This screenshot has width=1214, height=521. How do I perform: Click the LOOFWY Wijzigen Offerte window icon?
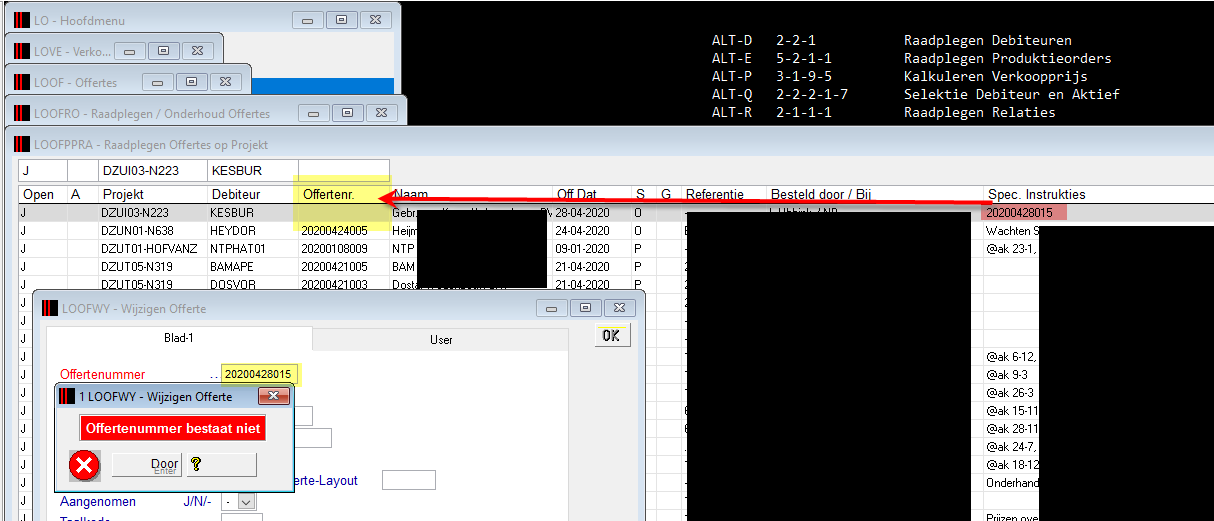[x=49, y=308]
